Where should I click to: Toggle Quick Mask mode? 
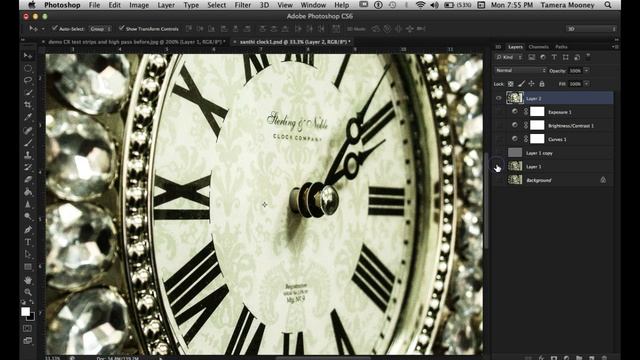coord(27,329)
